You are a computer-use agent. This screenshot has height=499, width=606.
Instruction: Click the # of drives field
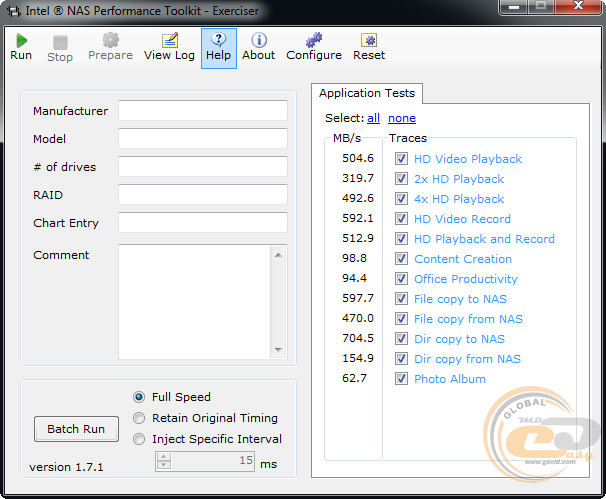(x=203, y=167)
